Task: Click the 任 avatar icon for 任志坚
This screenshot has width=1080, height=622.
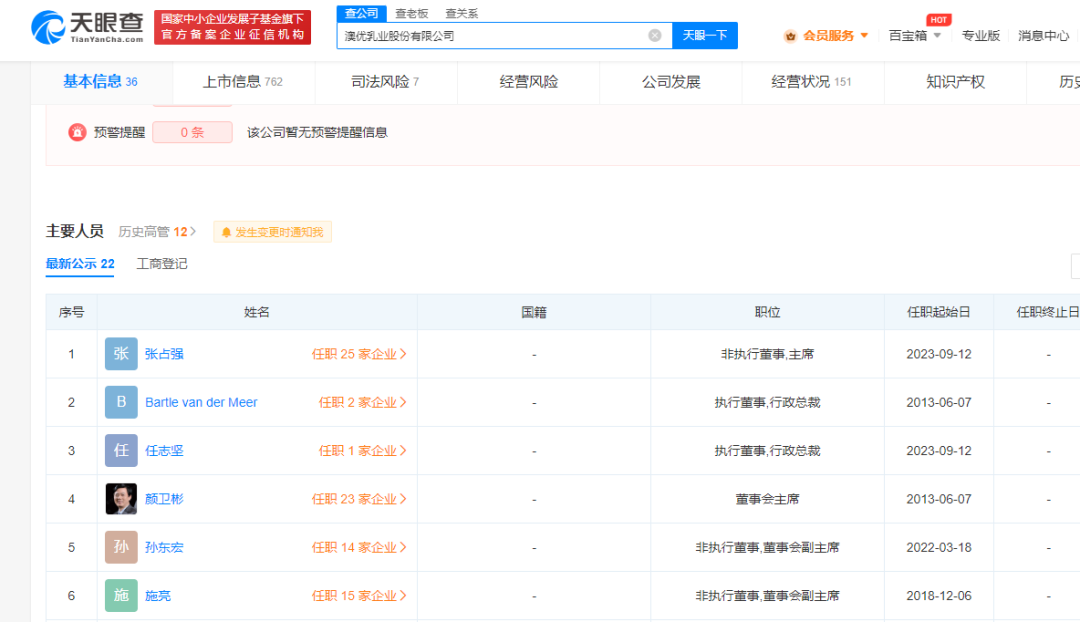Action: pos(121,451)
